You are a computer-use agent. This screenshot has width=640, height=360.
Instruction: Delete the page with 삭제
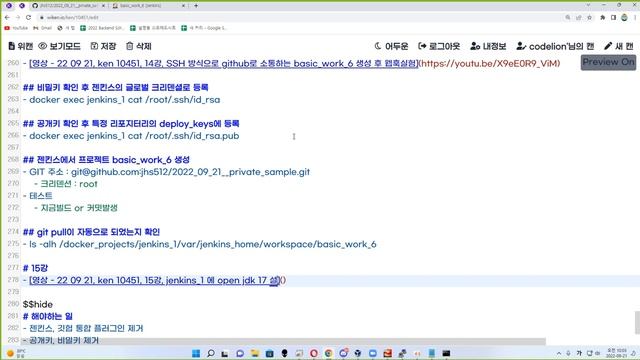(139, 46)
